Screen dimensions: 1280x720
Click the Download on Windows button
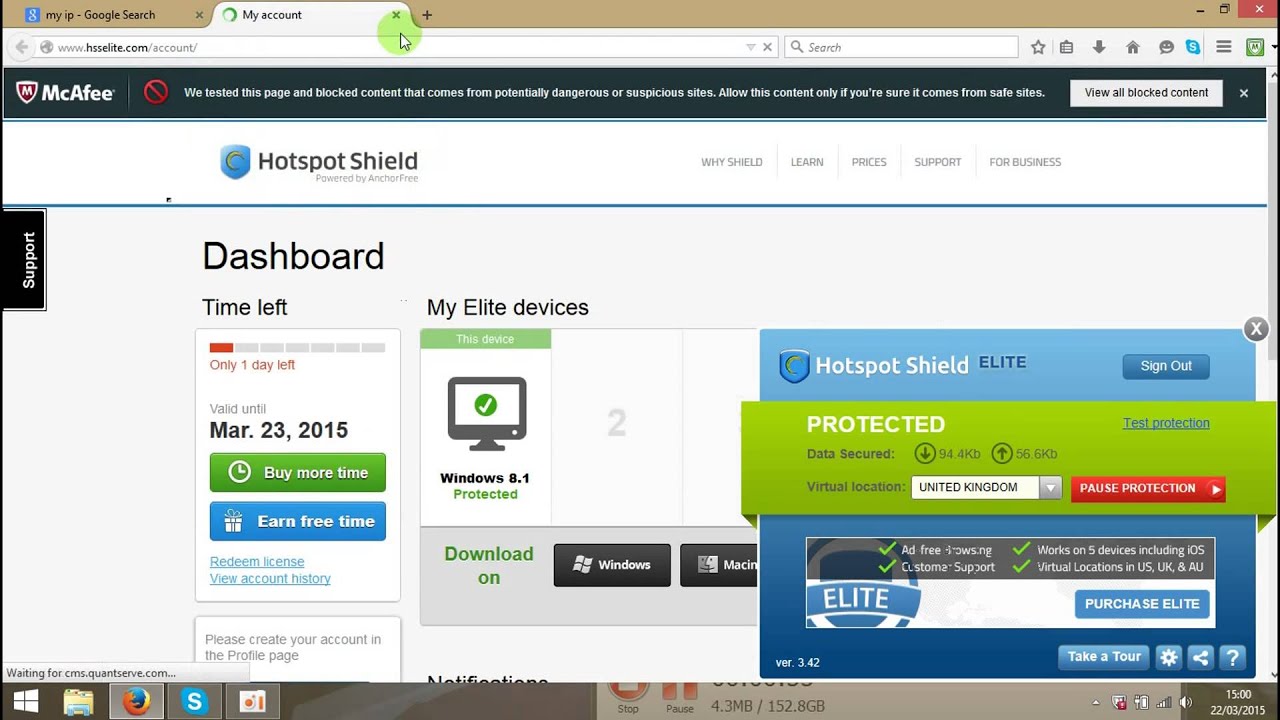tap(612, 565)
